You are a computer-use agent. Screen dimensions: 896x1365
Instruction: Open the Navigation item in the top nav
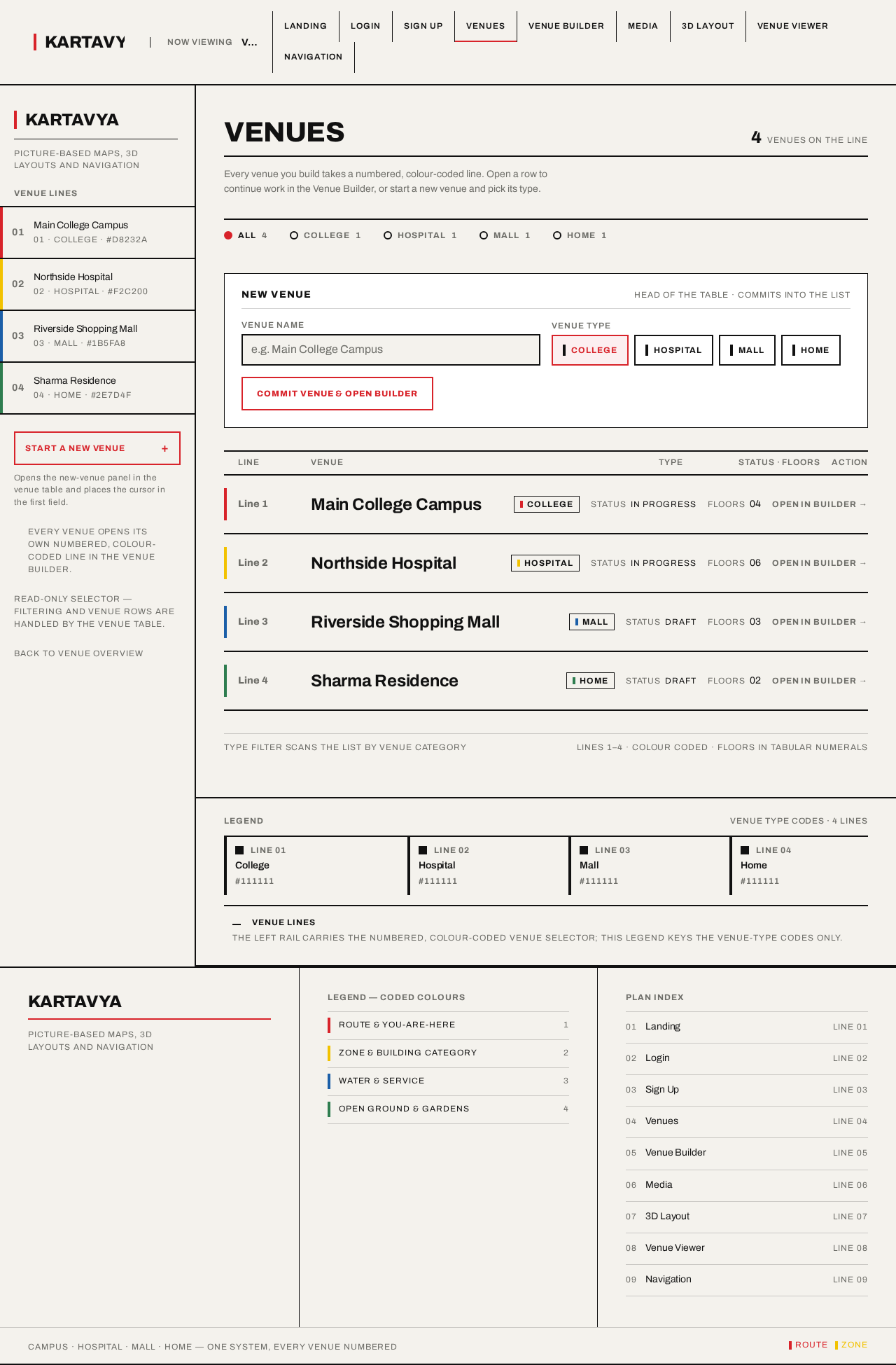(x=314, y=57)
